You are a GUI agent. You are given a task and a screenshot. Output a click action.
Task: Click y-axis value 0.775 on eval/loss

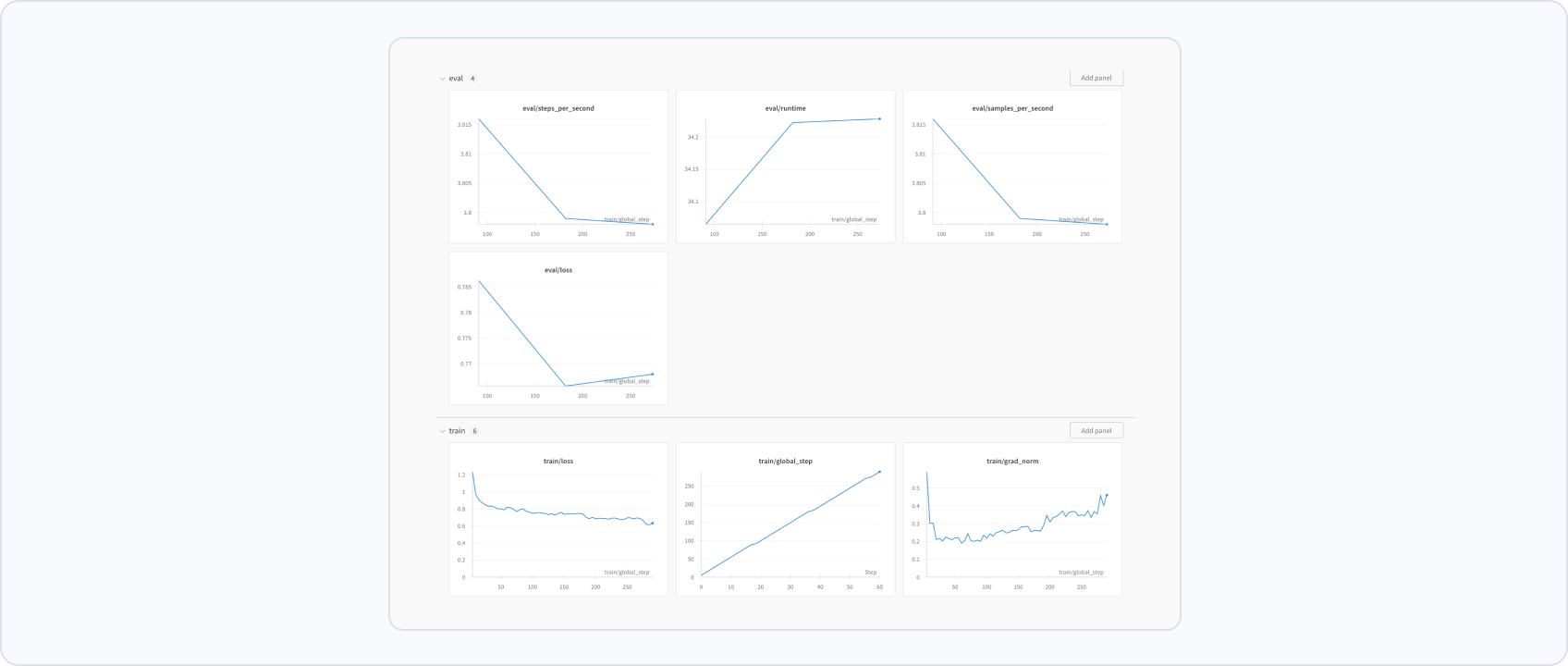[464, 338]
